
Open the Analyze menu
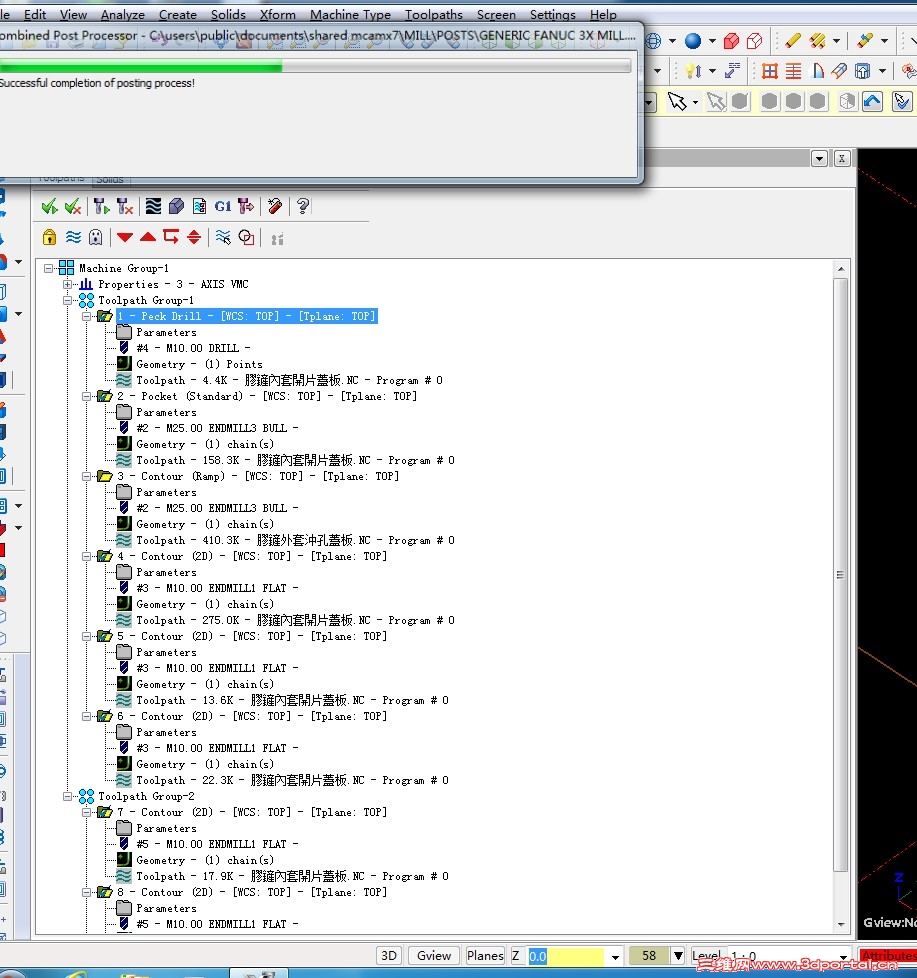tap(123, 14)
